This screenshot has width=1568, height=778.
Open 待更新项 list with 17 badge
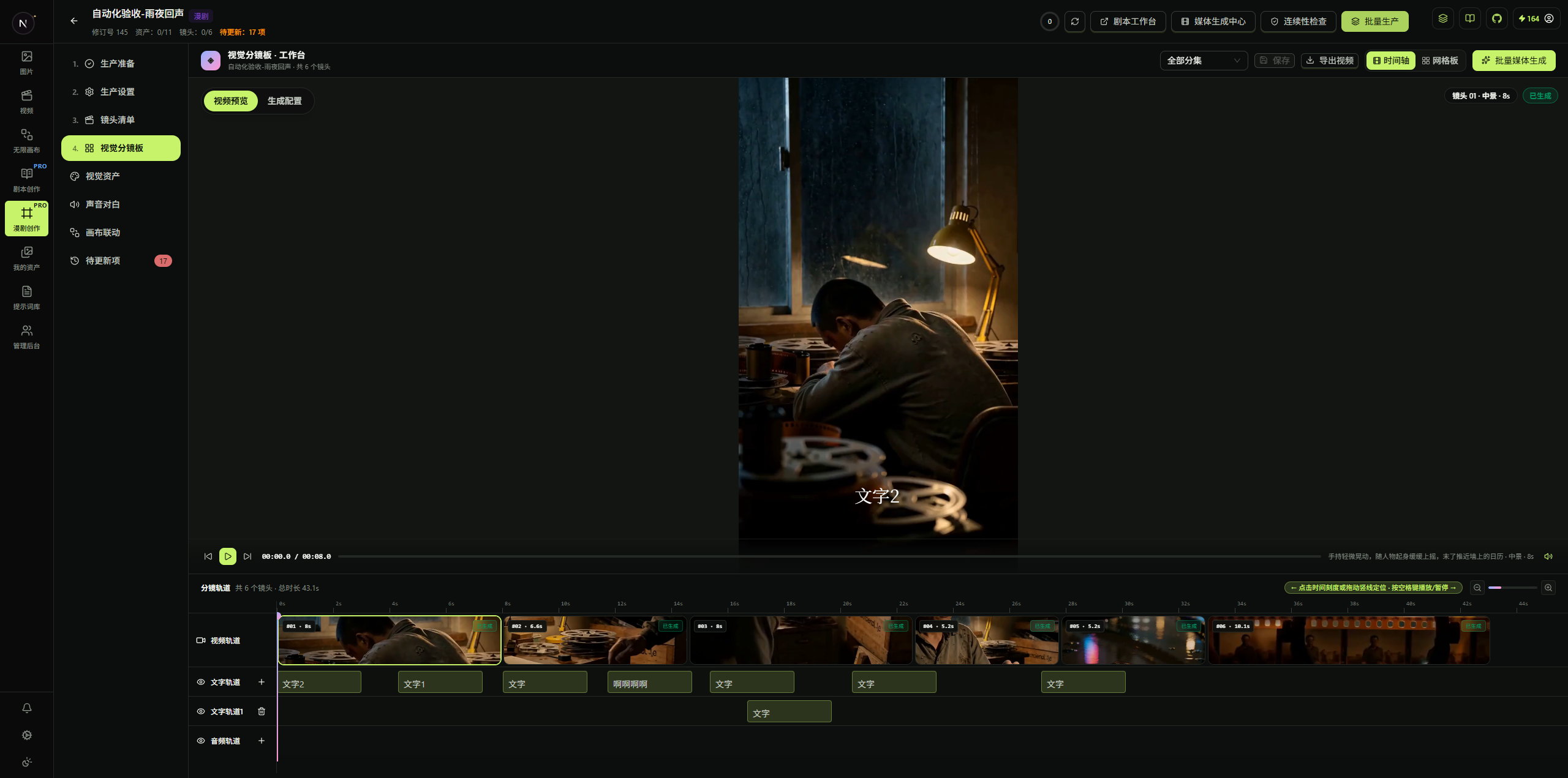pyautogui.click(x=121, y=261)
